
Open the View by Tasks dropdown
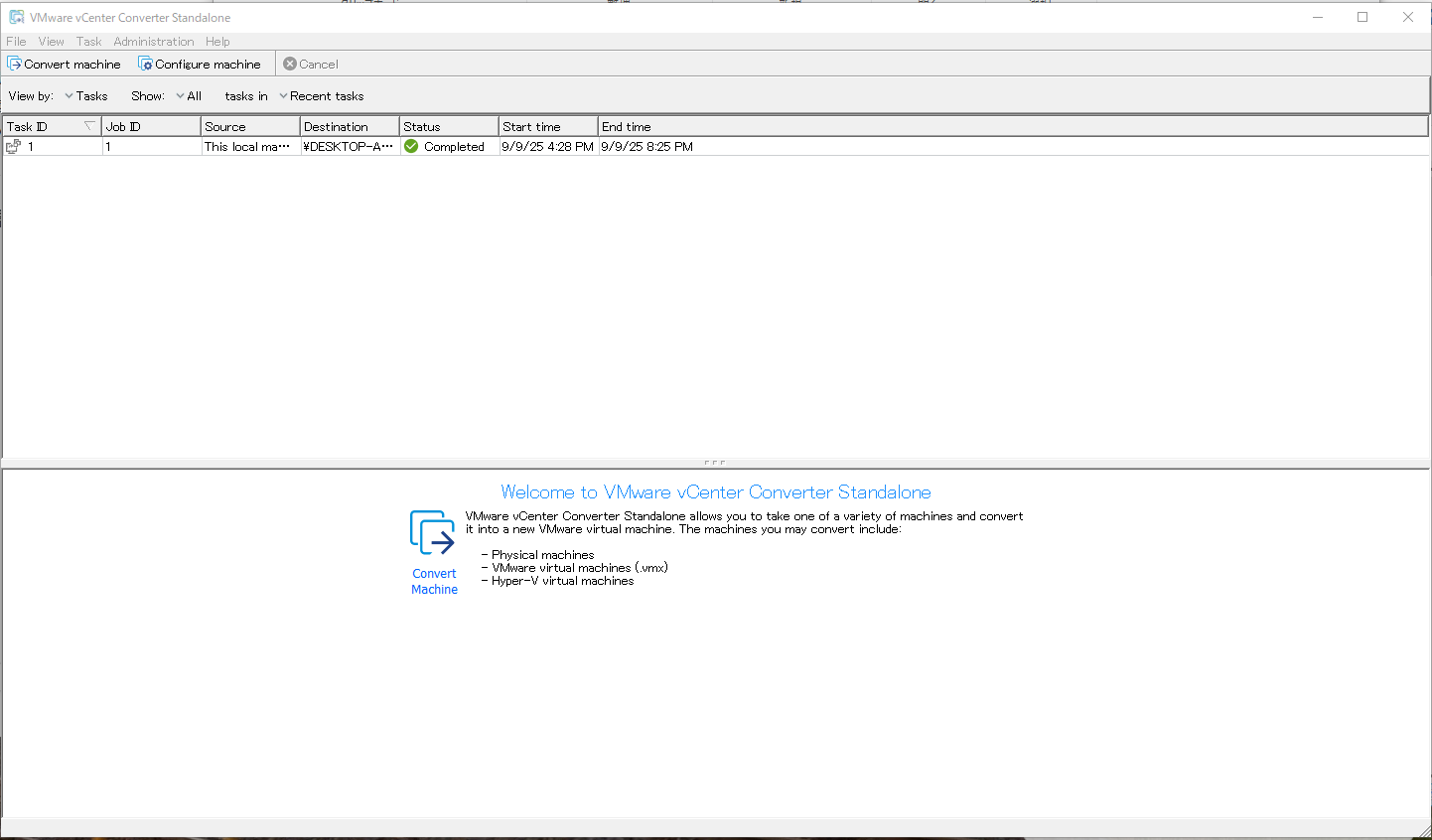point(86,96)
